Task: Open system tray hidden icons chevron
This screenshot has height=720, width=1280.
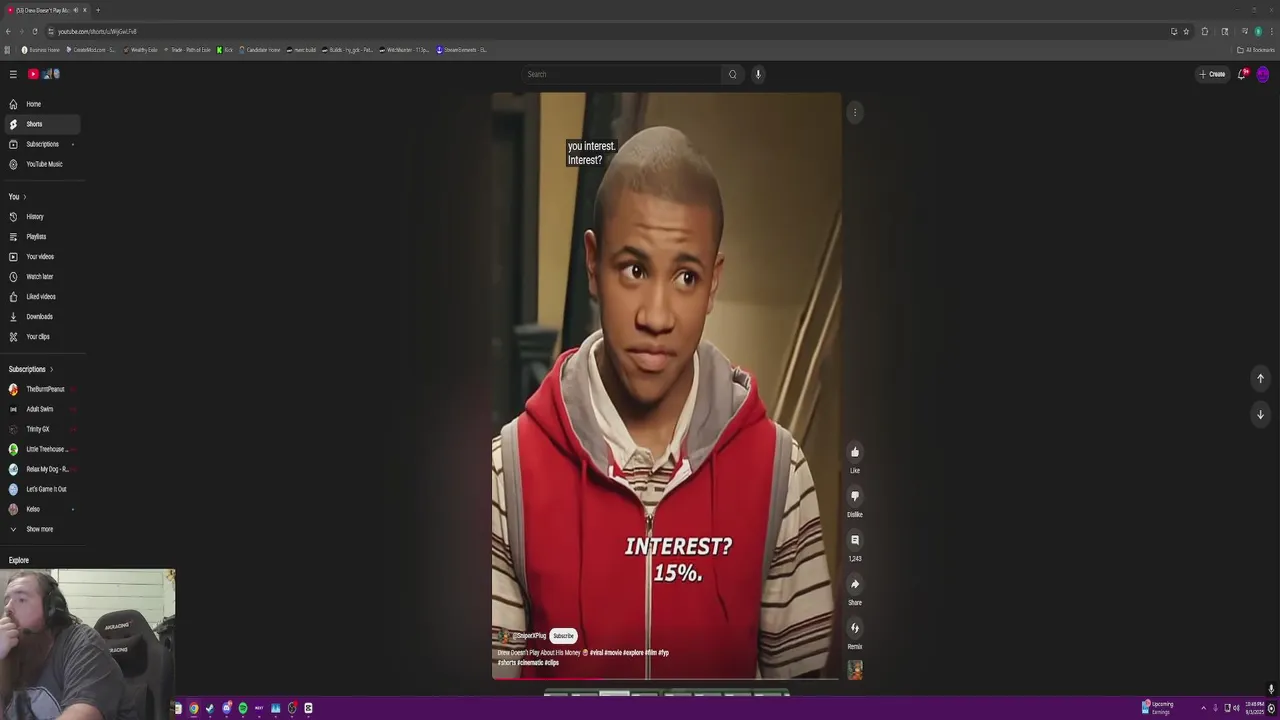Action: (1203, 708)
